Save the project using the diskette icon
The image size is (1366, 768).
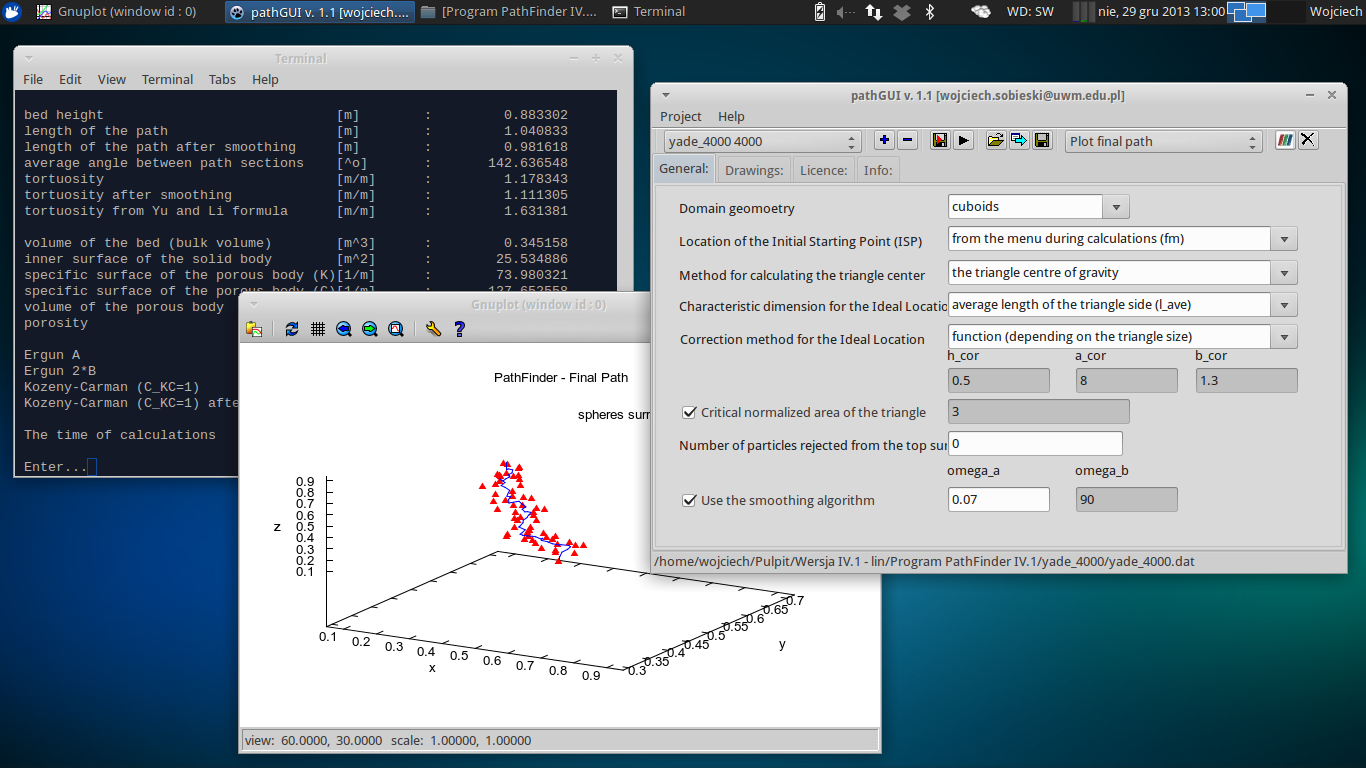(x=1042, y=140)
